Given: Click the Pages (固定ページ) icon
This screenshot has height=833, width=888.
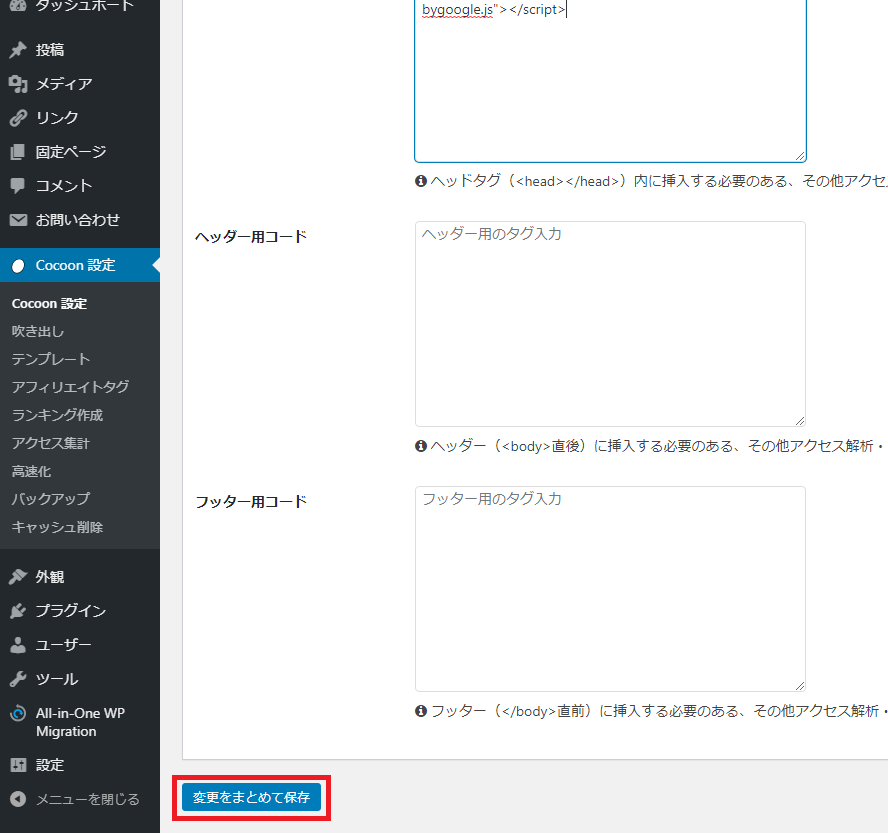Looking at the screenshot, I should pos(18,152).
